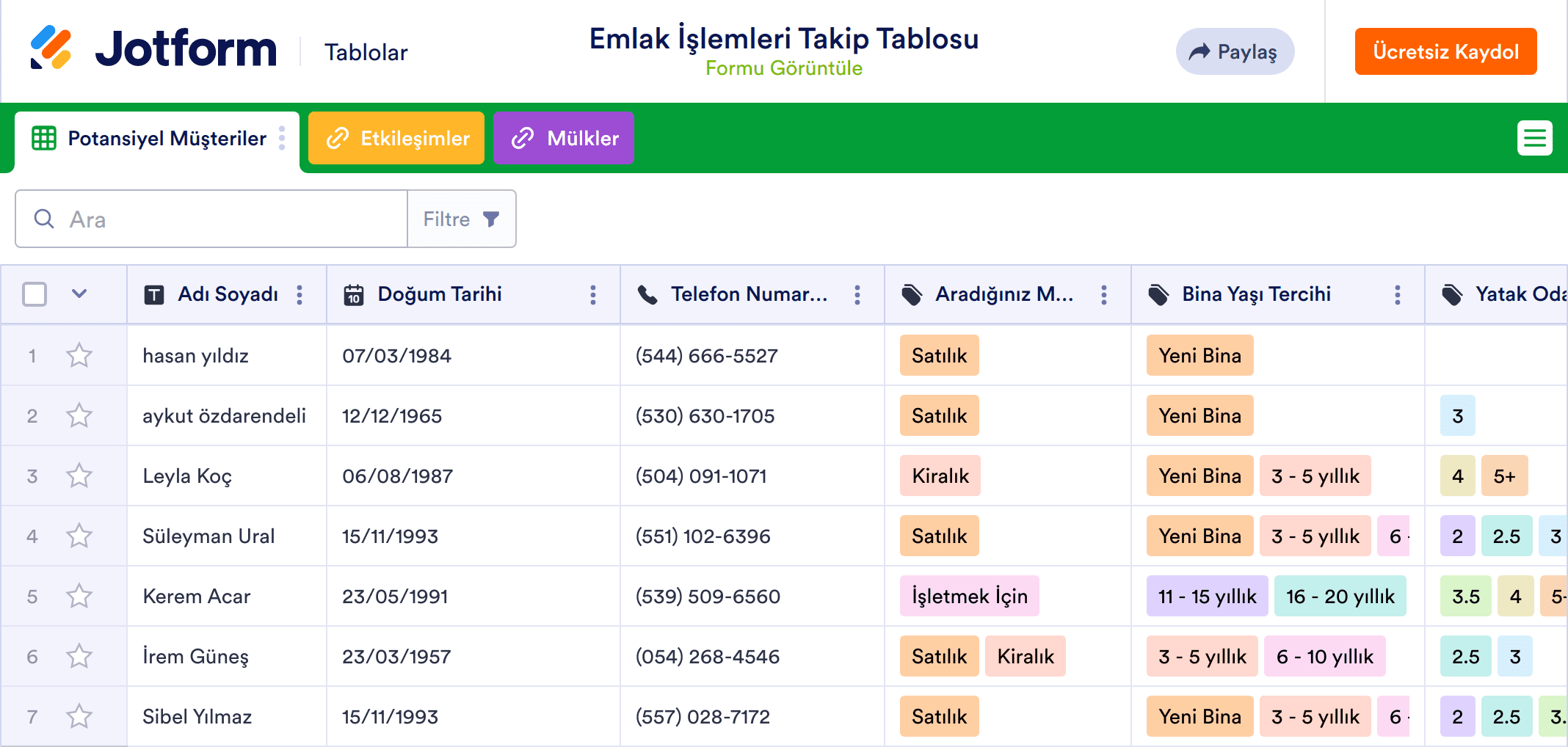The height and width of the screenshot is (747, 1568).
Task: Star the hasan yıldız row
Action: coord(79,356)
